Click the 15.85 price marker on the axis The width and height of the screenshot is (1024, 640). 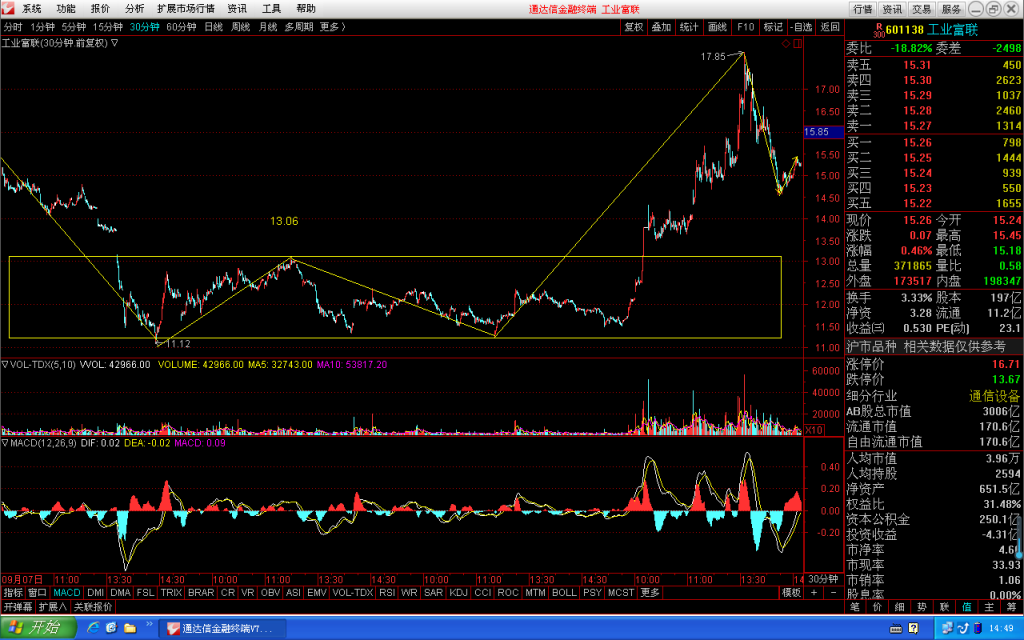[x=816, y=132]
